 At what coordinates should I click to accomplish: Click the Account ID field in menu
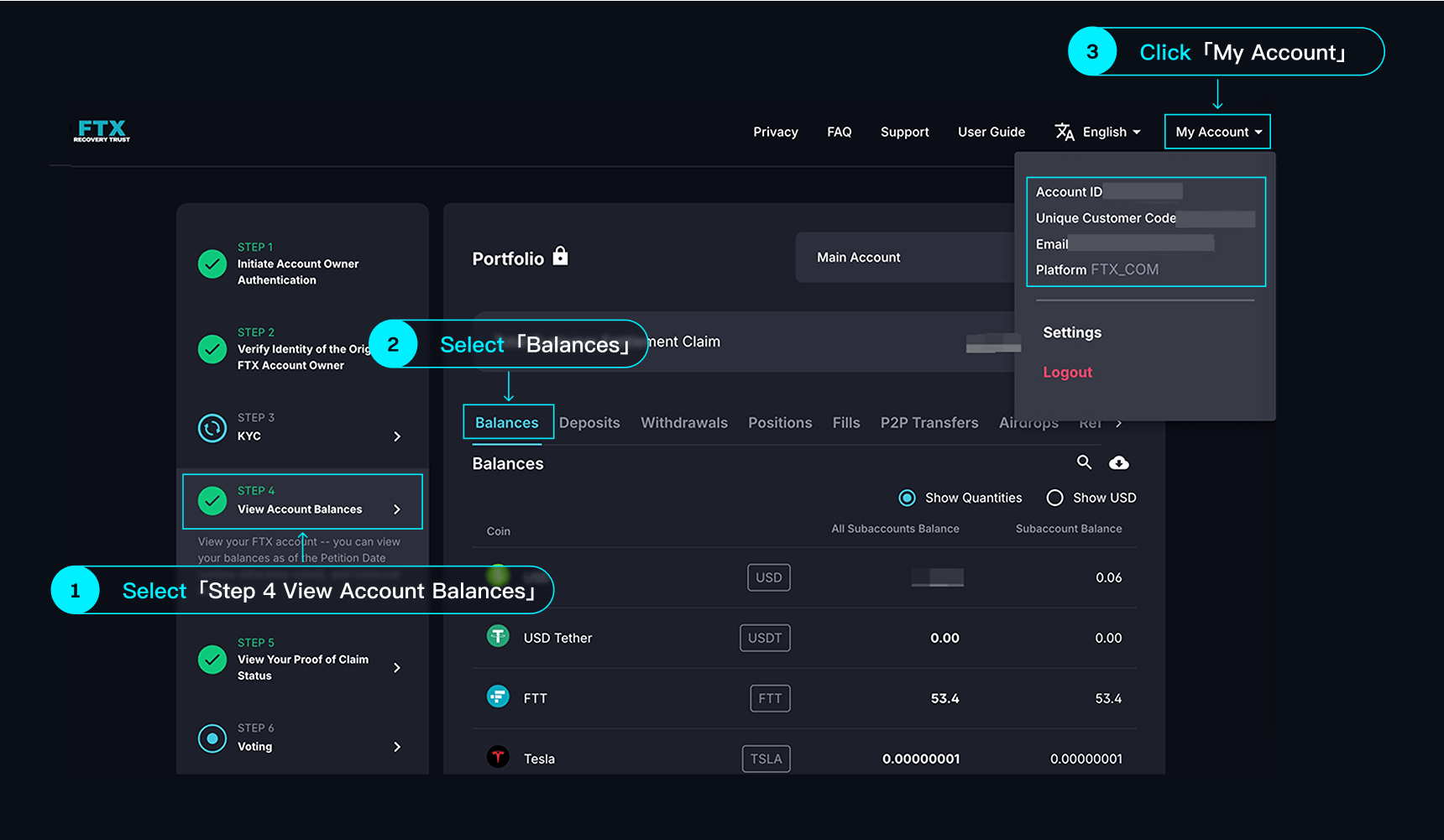tap(1109, 191)
